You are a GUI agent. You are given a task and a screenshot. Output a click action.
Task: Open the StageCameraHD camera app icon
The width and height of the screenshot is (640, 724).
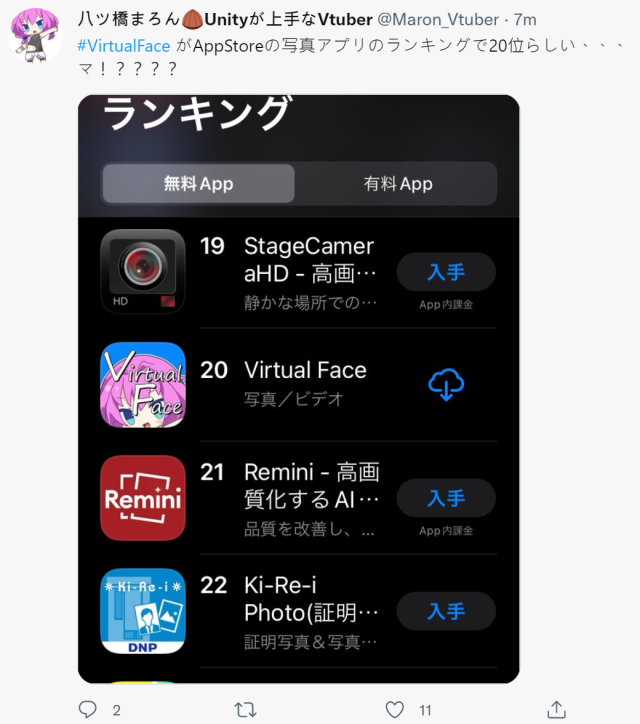click(143, 272)
